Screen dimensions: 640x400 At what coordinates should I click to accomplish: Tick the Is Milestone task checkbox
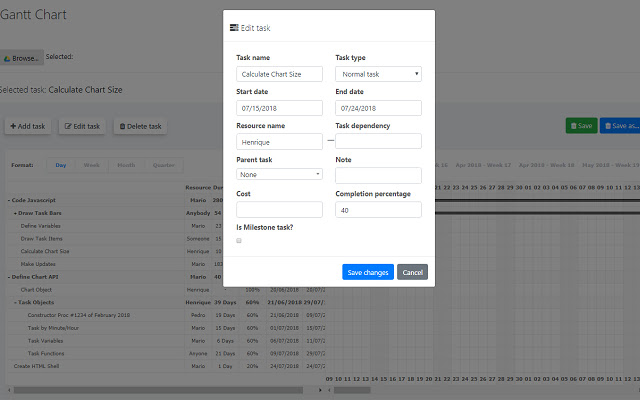[239, 240]
